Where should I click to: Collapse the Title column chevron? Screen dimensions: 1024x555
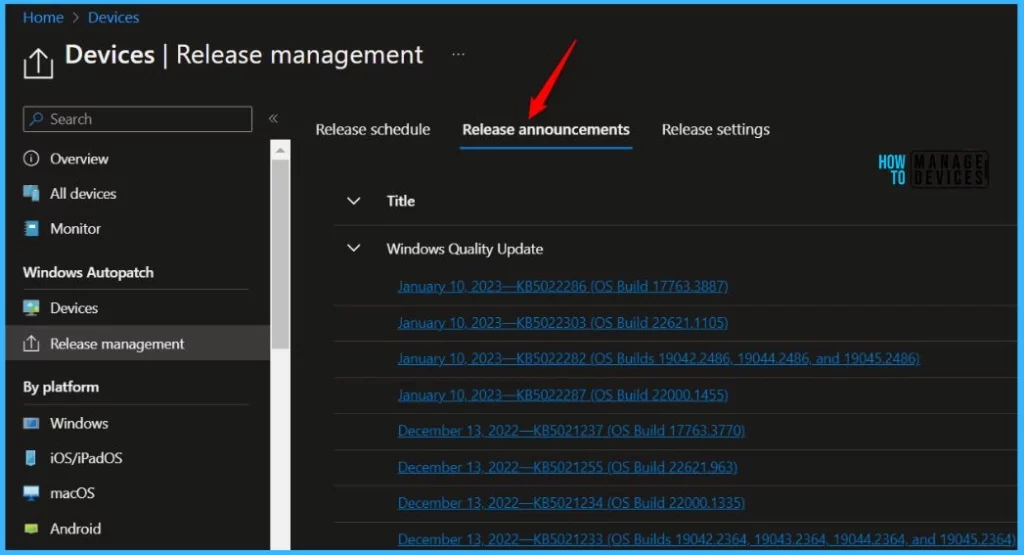click(353, 201)
